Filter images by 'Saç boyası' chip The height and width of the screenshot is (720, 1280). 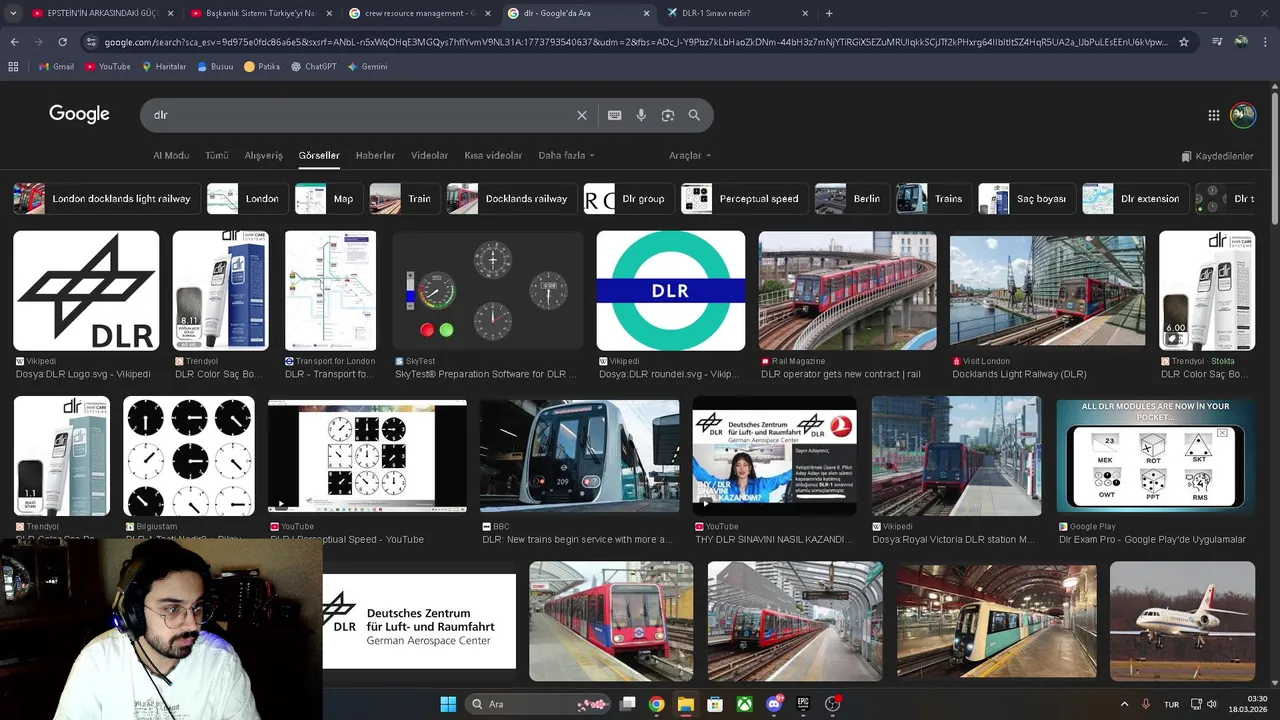[1026, 198]
